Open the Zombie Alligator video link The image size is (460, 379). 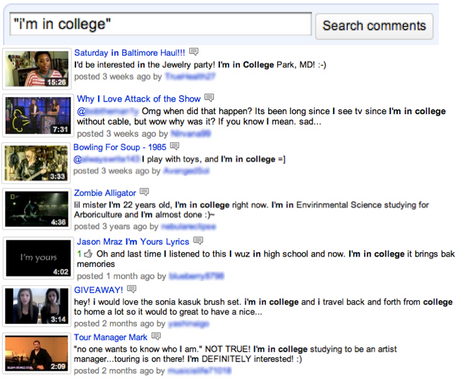tap(105, 193)
